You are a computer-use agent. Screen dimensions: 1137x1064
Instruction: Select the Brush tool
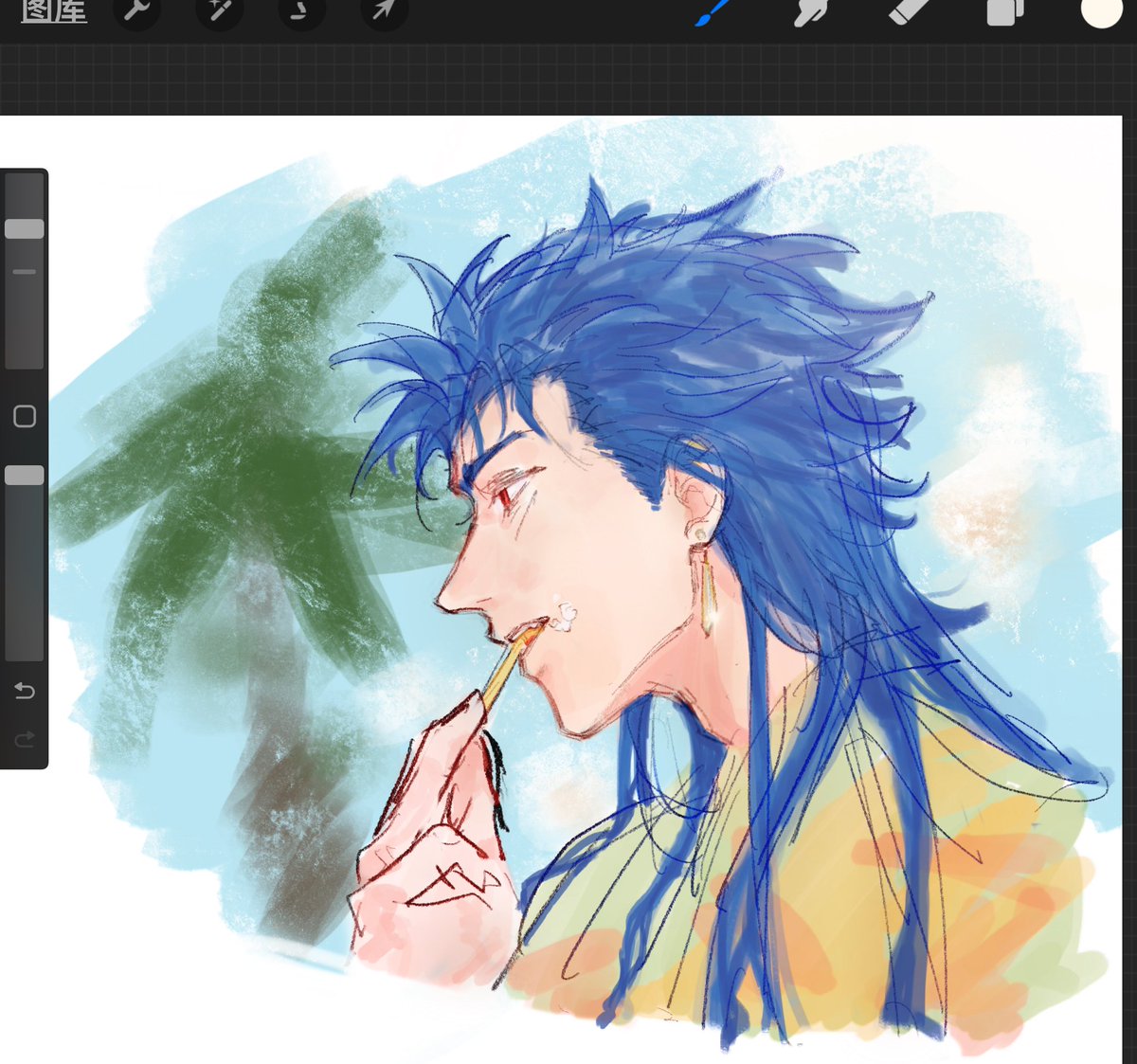pyautogui.click(x=713, y=11)
